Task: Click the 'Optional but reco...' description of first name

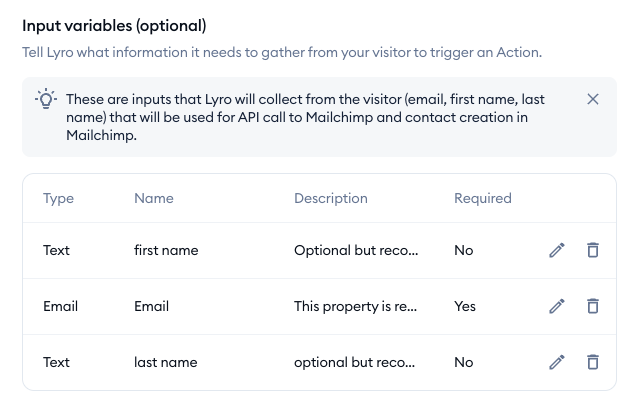Action: pyautogui.click(x=356, y=250)
